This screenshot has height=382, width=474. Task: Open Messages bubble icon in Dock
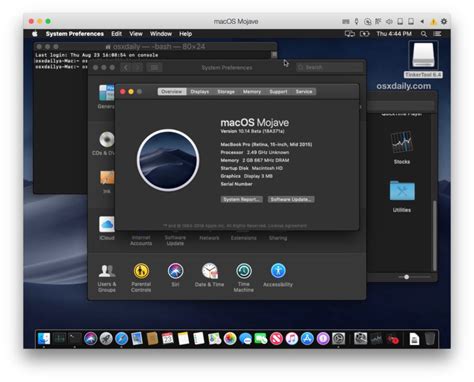pos(245,339)
